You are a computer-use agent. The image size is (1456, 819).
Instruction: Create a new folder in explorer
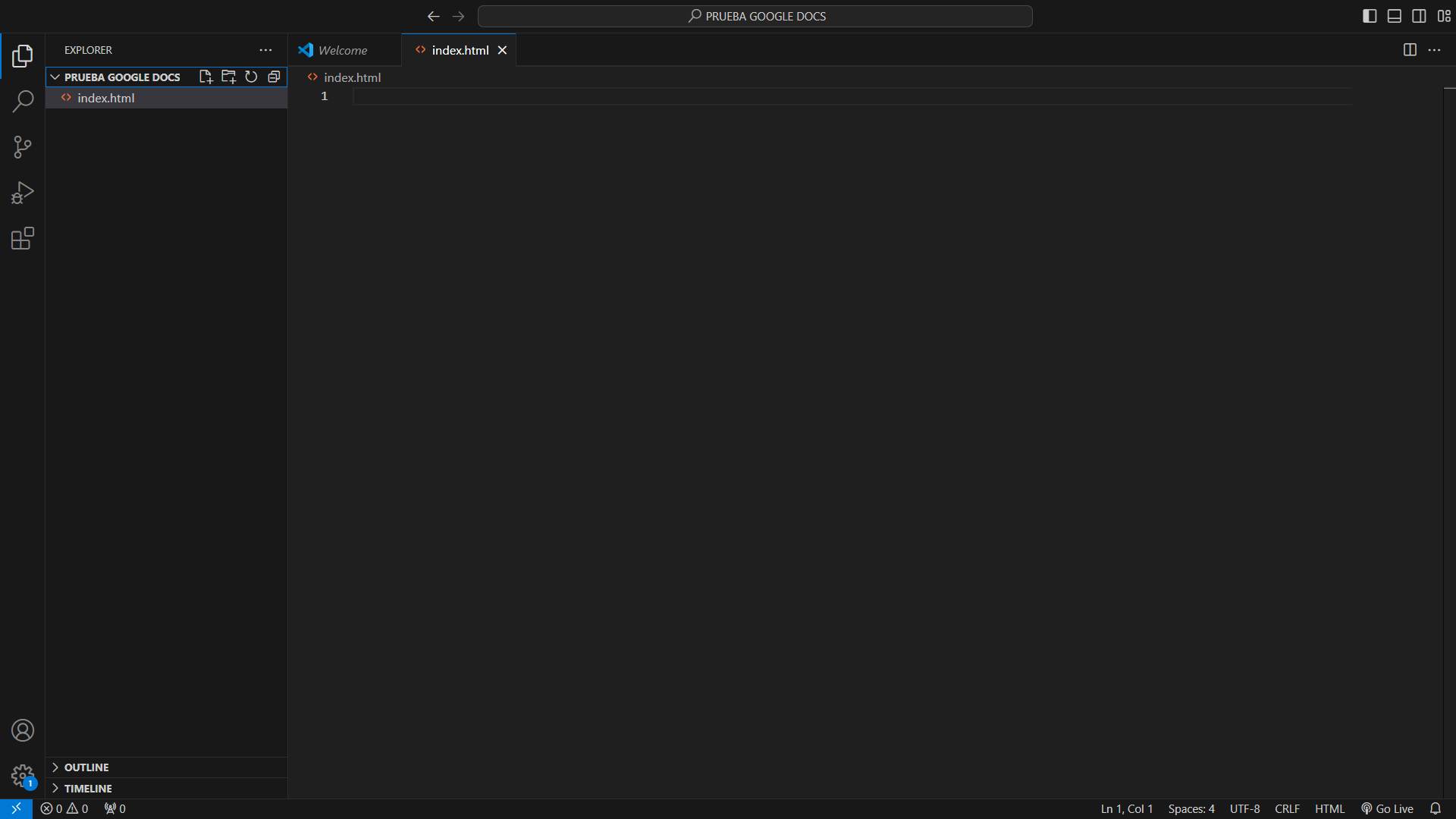228,77
